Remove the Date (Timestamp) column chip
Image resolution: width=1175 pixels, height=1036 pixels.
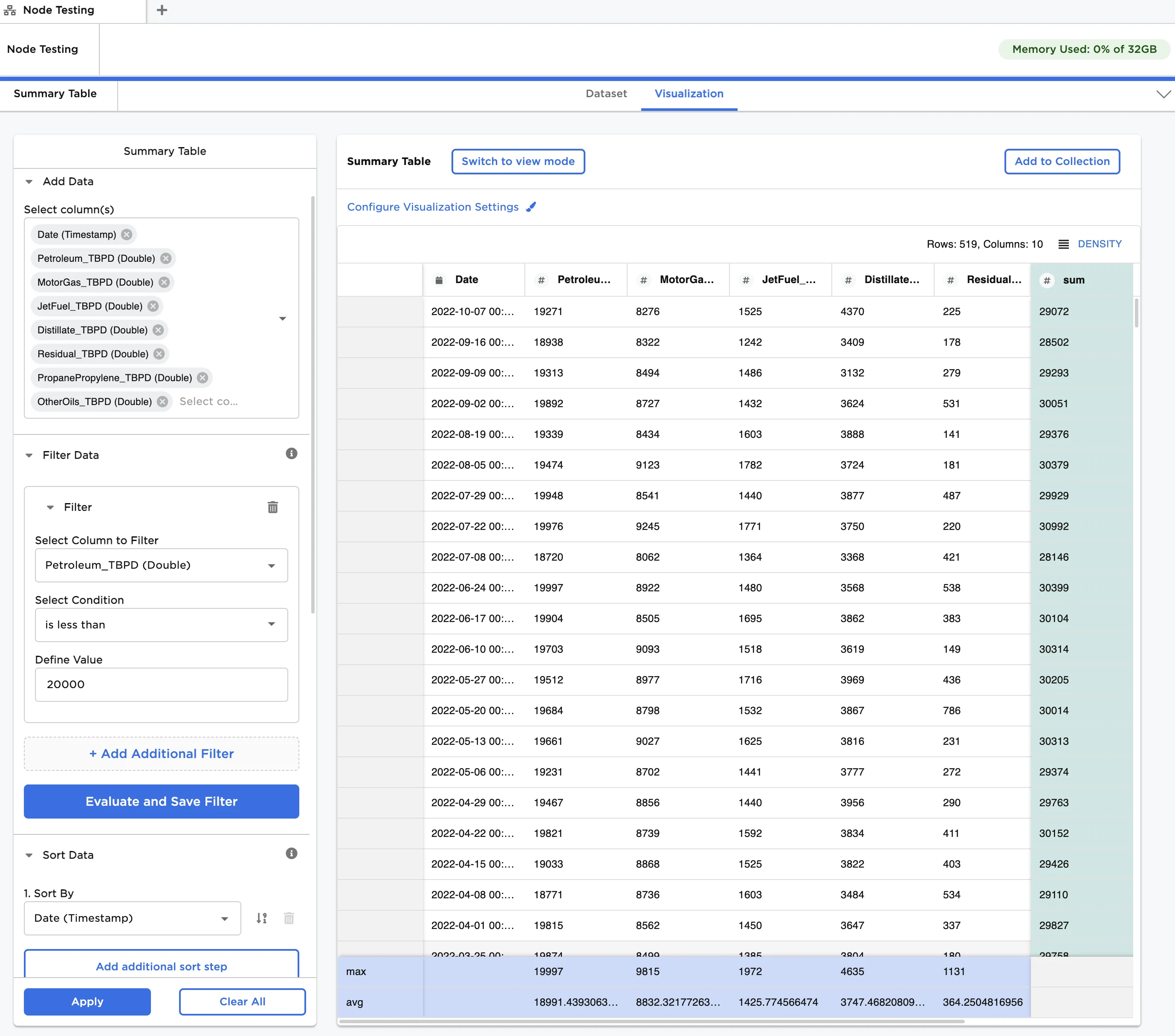pos(127,234)
